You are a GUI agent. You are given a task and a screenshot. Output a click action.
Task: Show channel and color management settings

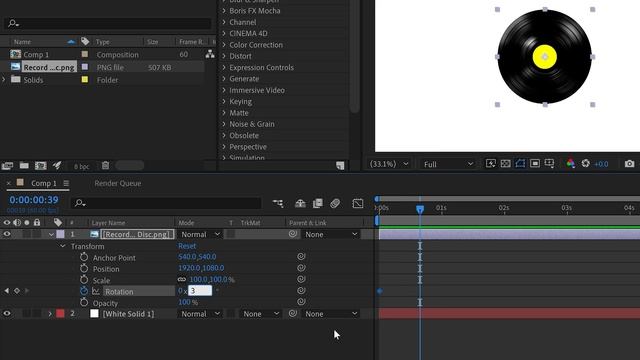tap(571, 164)
